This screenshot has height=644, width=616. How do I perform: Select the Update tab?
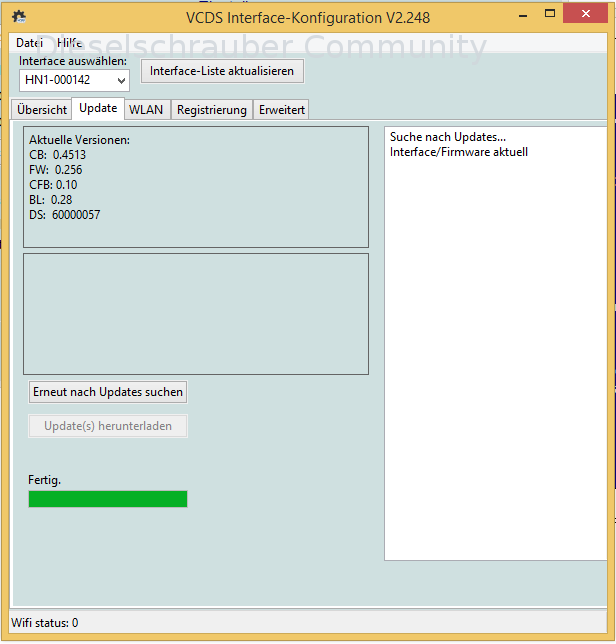98,108
